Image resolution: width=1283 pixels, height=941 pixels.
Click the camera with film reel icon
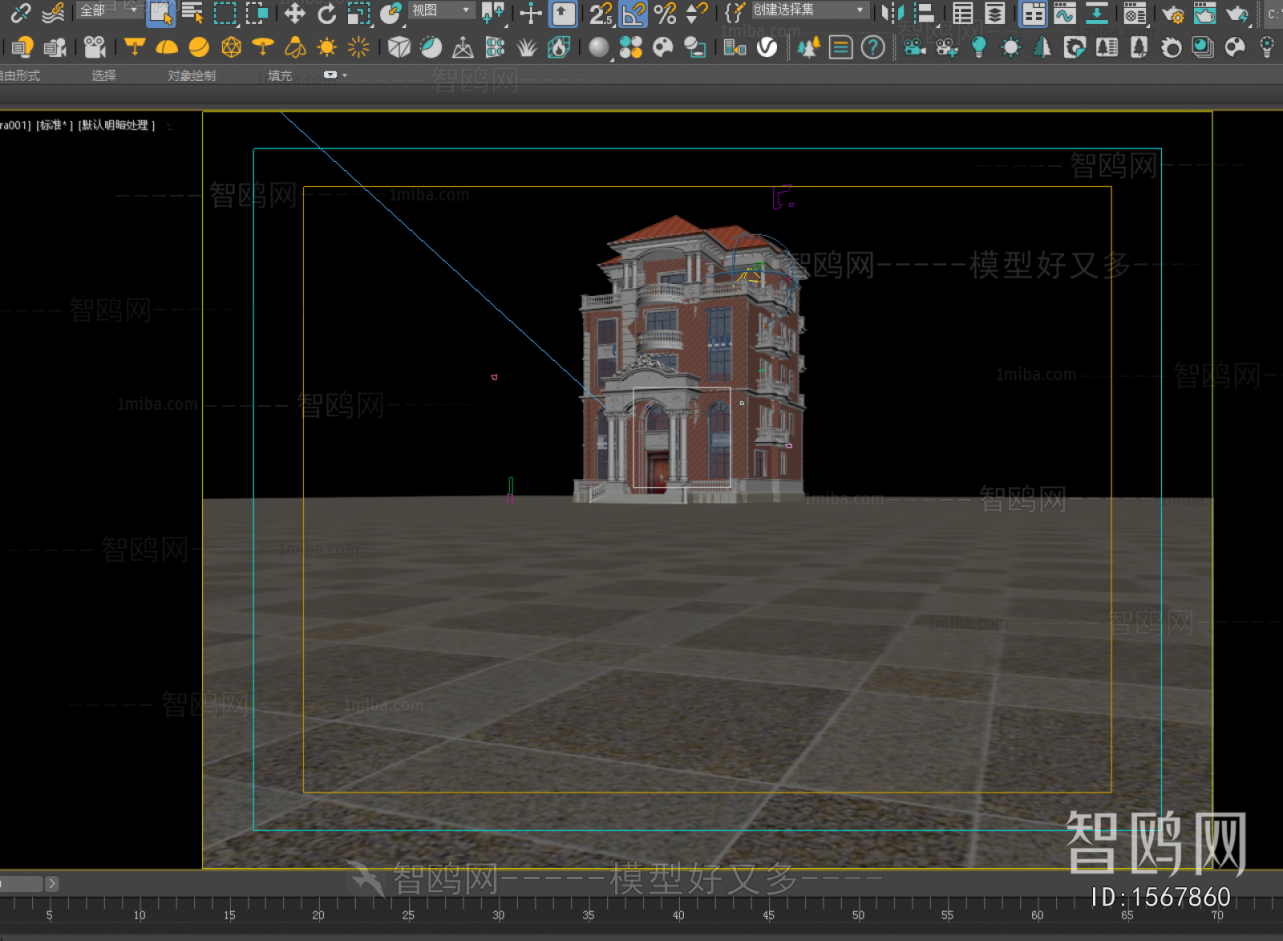[x=95, y=47]
